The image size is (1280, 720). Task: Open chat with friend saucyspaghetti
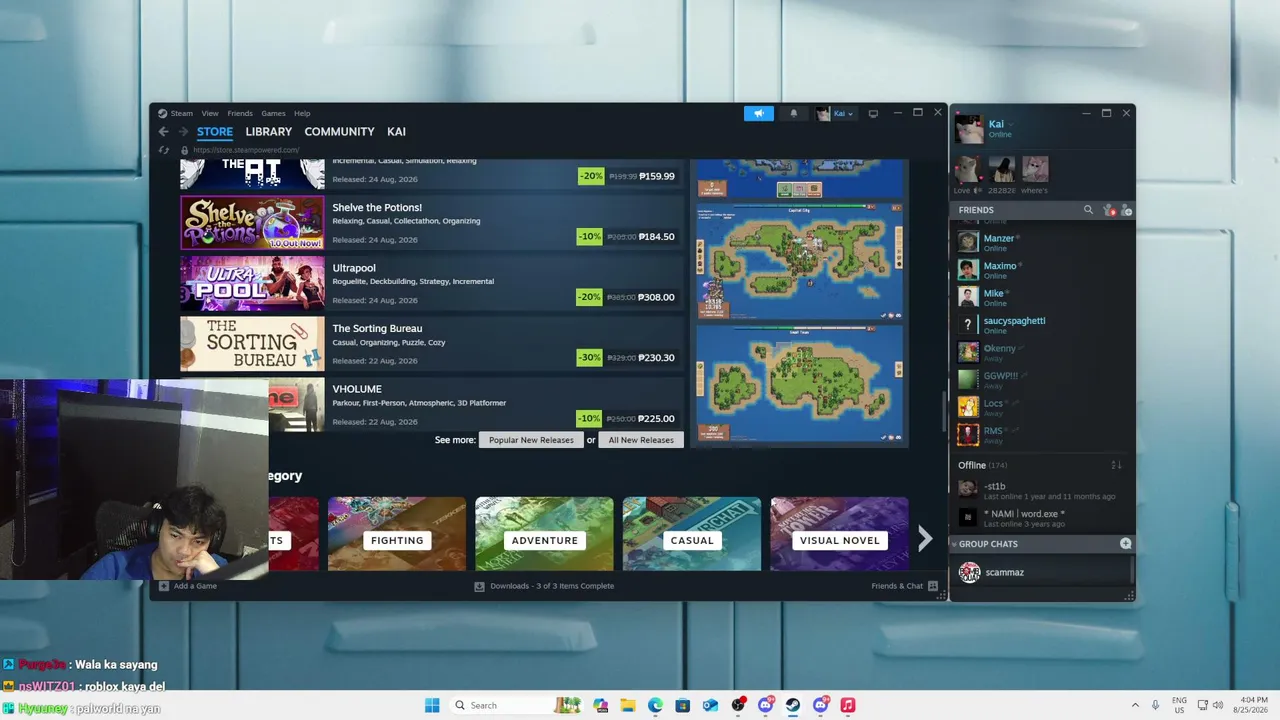click(x=1041, y=325)
